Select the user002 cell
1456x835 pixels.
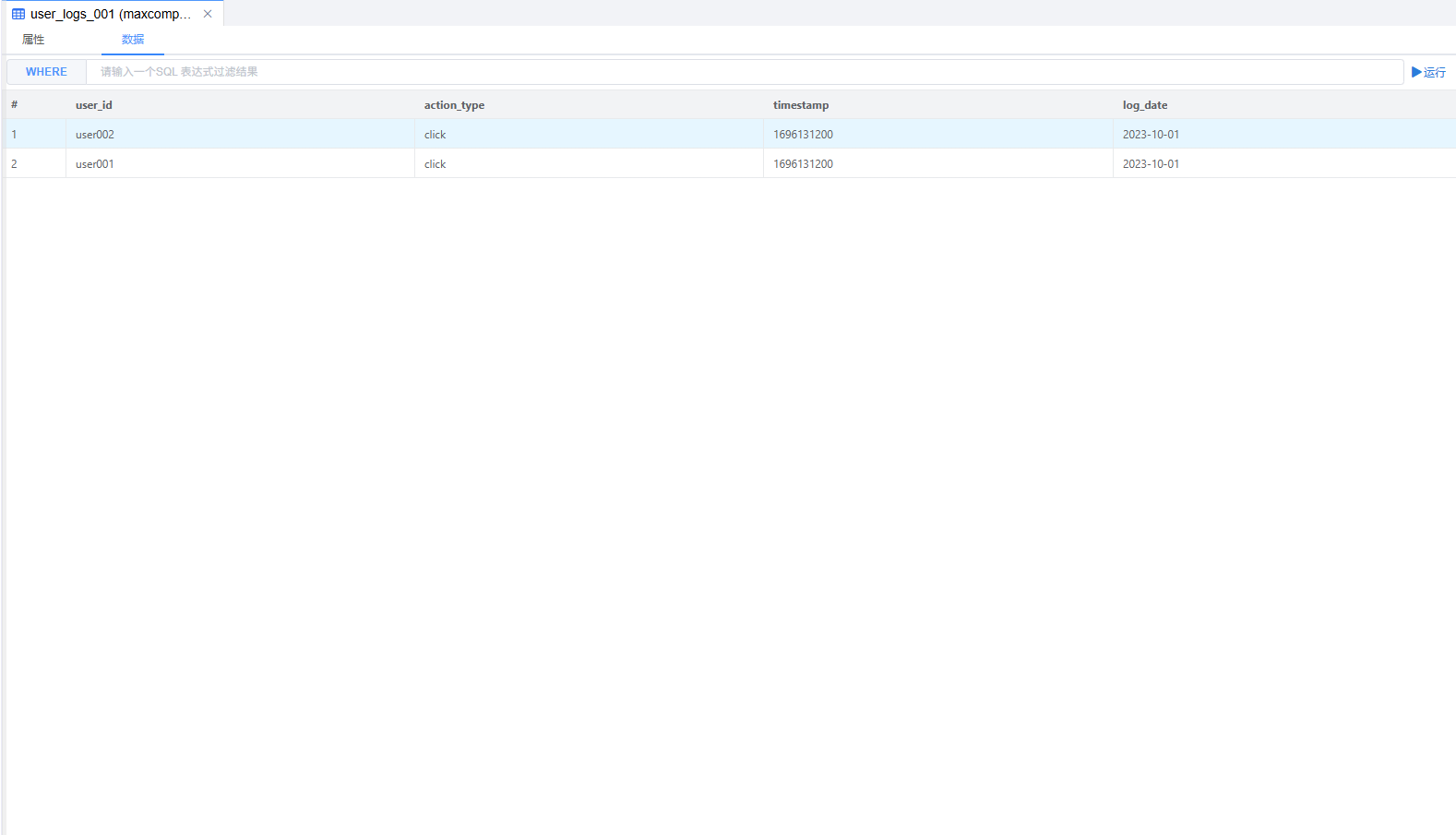click(95, 135)
